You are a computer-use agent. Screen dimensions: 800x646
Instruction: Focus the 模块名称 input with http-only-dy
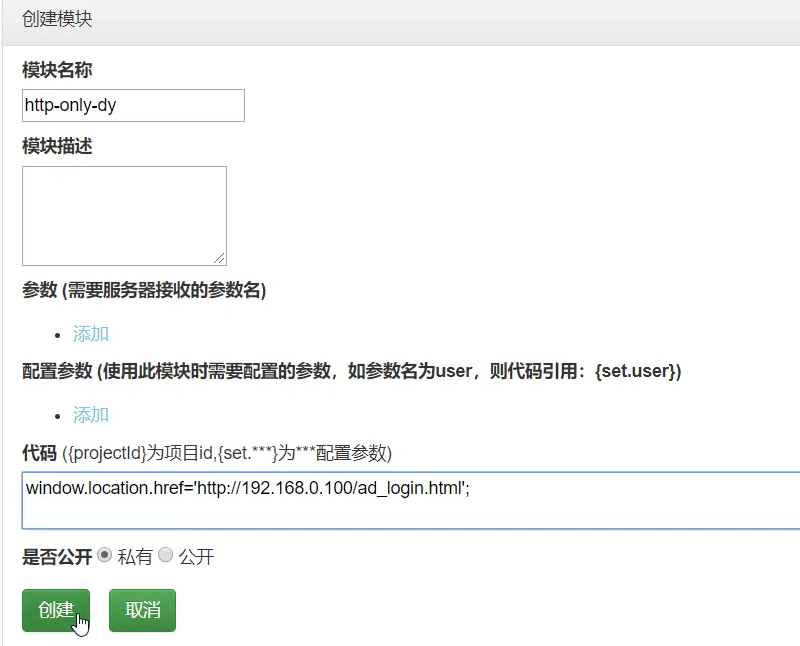[x=133, y=105]
